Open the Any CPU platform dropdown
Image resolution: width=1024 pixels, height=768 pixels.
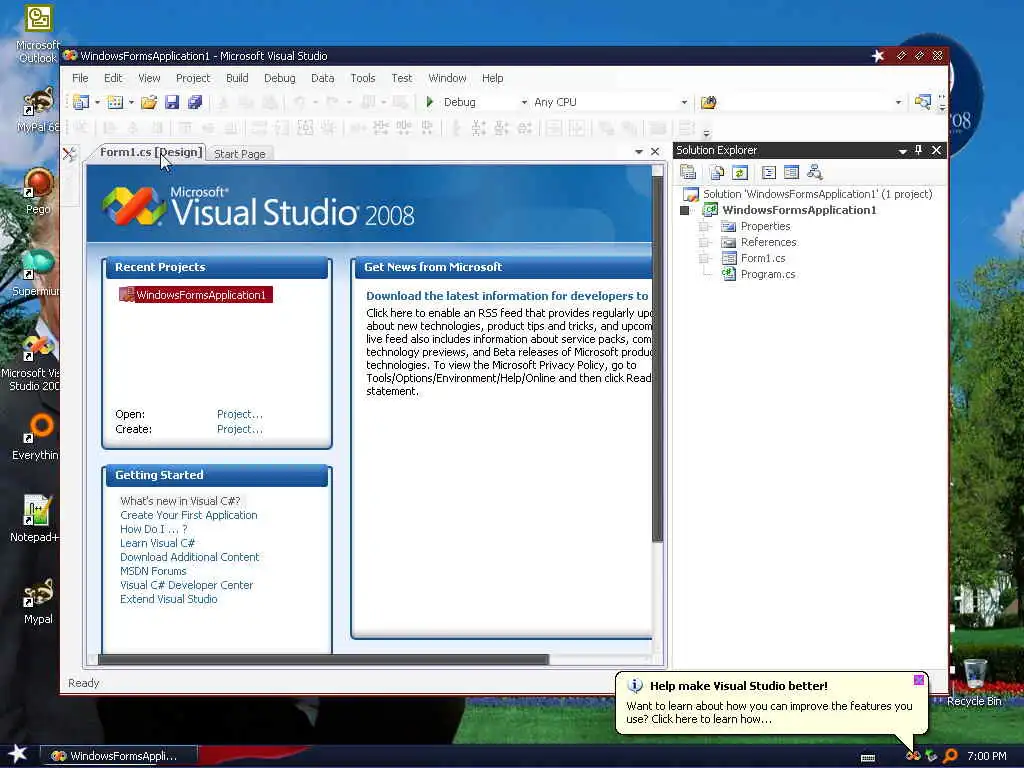(684, 103)
